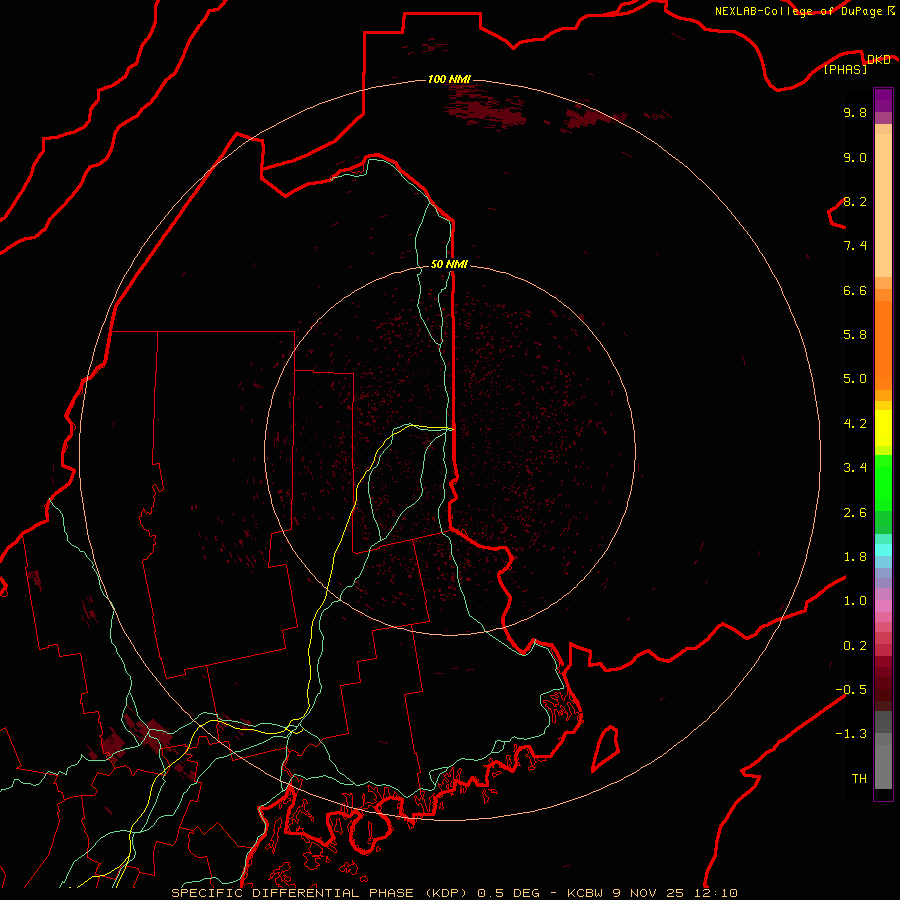Click the 1.8 scale value
900x900 pixels.
[x=855, y=557]
